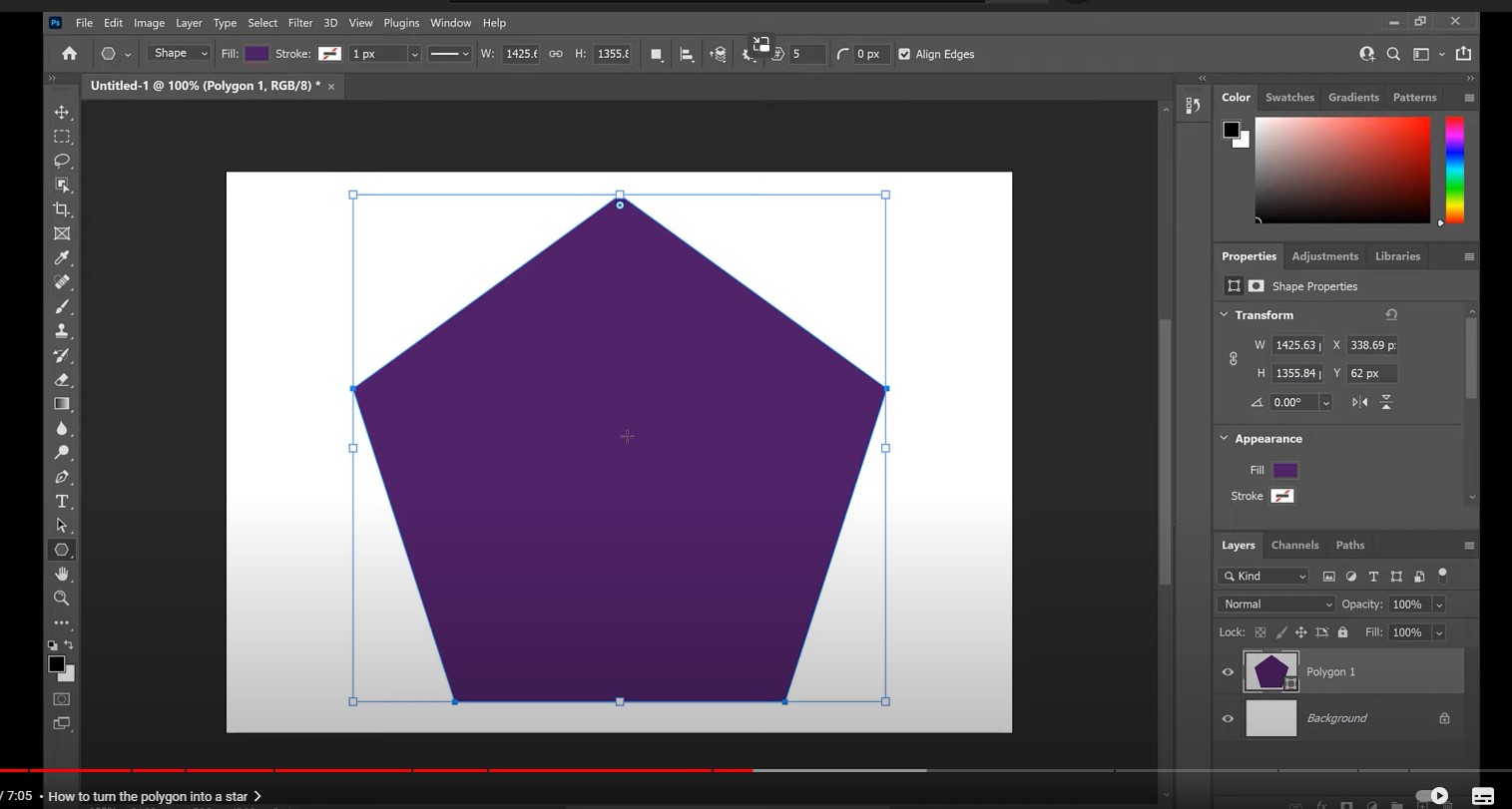
Task: Hide the Background layer
Action: point(1229,718)
